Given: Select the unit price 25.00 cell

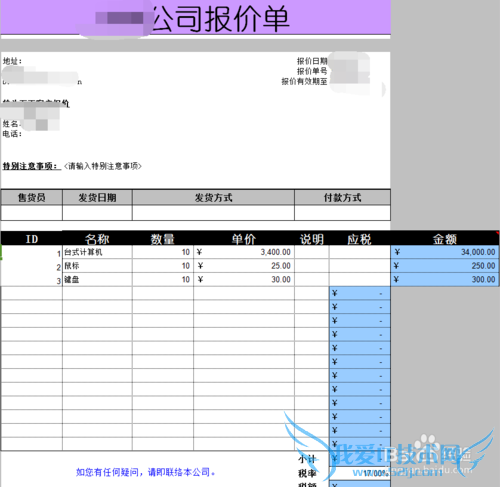Looking at the screenshot, I should click(x=244, y=266).
